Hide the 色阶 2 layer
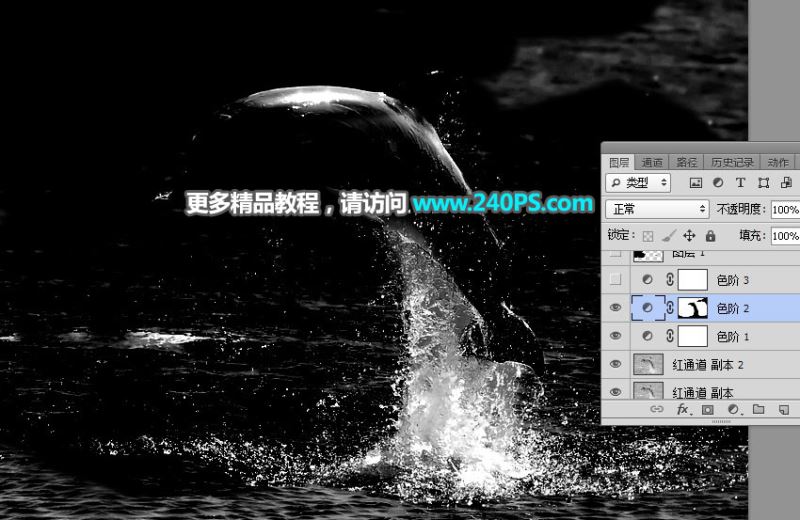The width and height of the screenshot is (800, 520). [x=616, y=308]
